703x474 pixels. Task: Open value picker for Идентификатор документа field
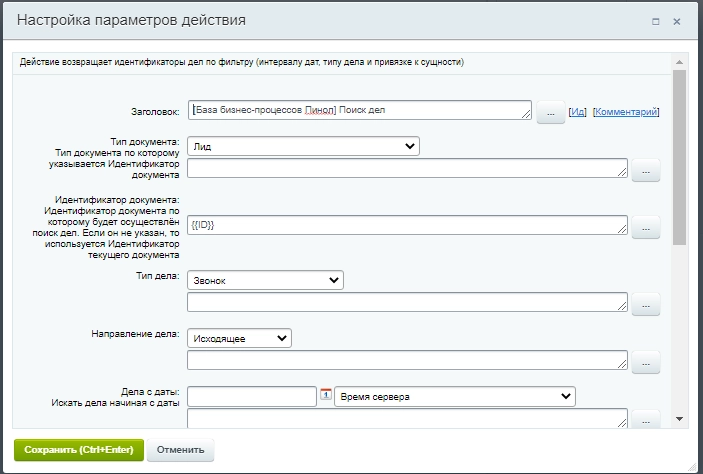coord(645,228)
